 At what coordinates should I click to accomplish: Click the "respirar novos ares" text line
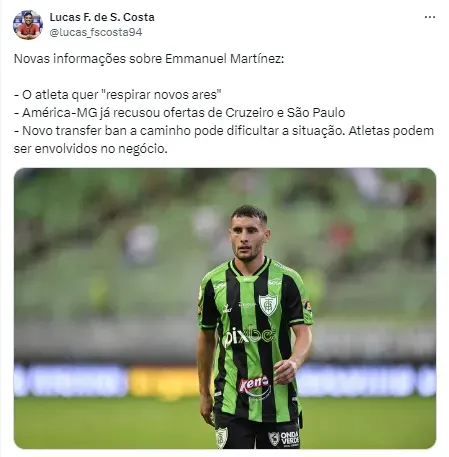[118, 95]
